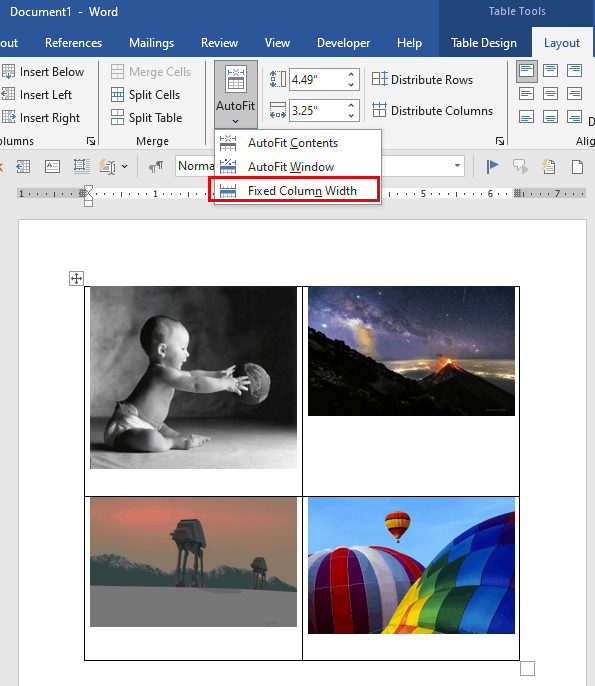The image size is (595, 686).
Task: Click the selection frame icon in quick toolbar
Action: pos(81,166)
